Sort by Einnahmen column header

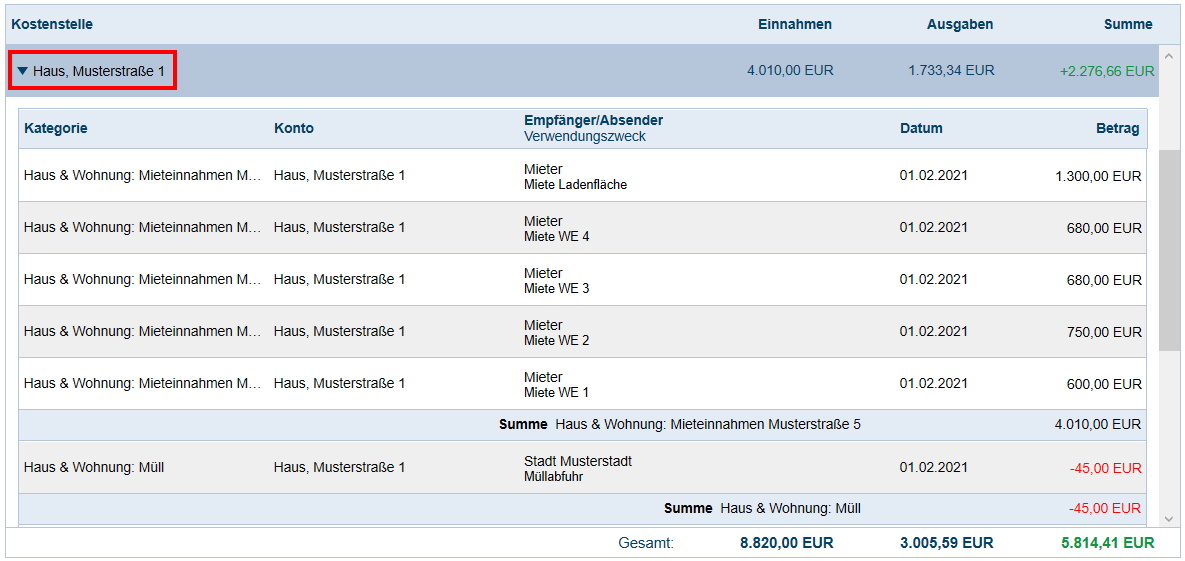click(794, 24)
